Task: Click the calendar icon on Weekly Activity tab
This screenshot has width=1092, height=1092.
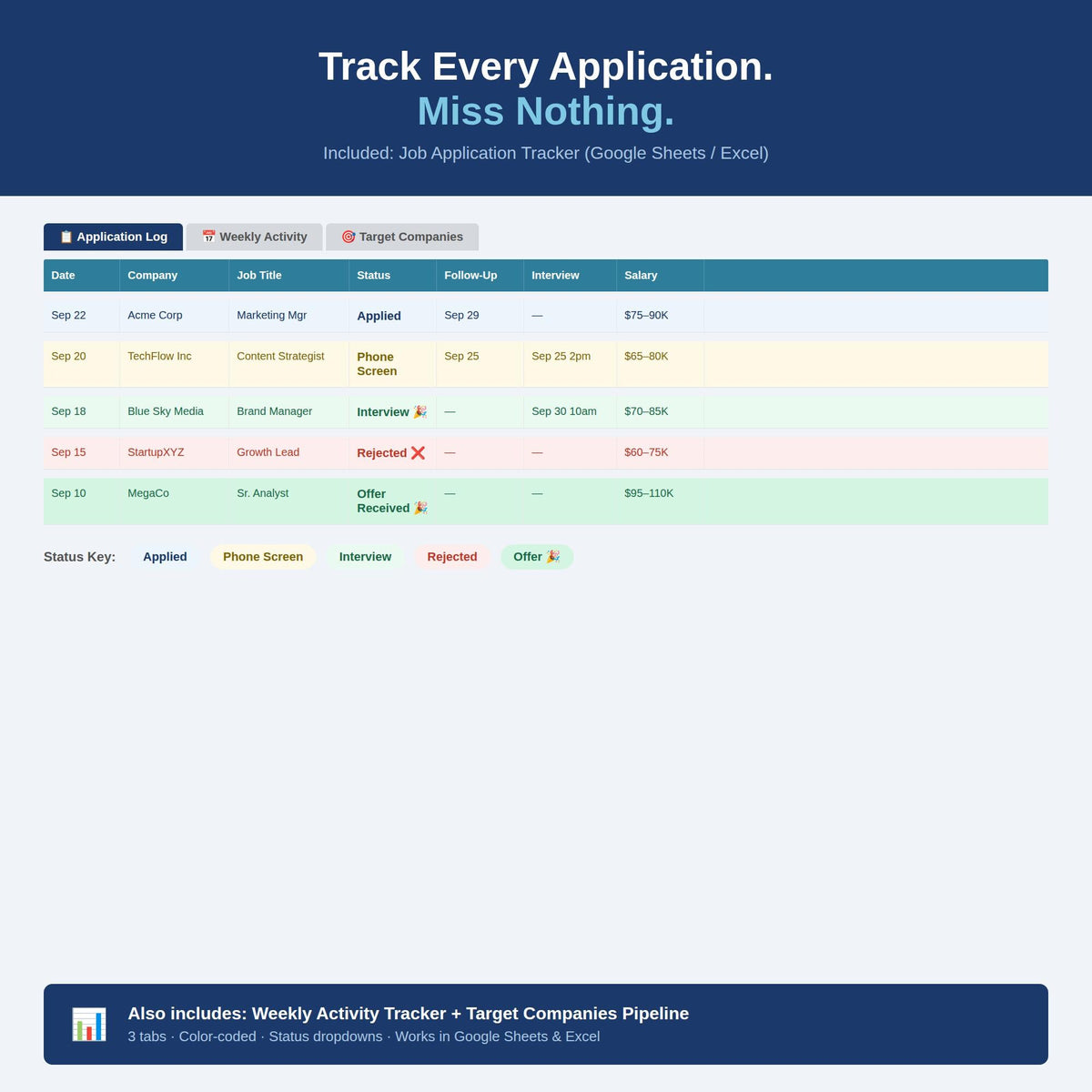Action: click(x=208, y=237)
